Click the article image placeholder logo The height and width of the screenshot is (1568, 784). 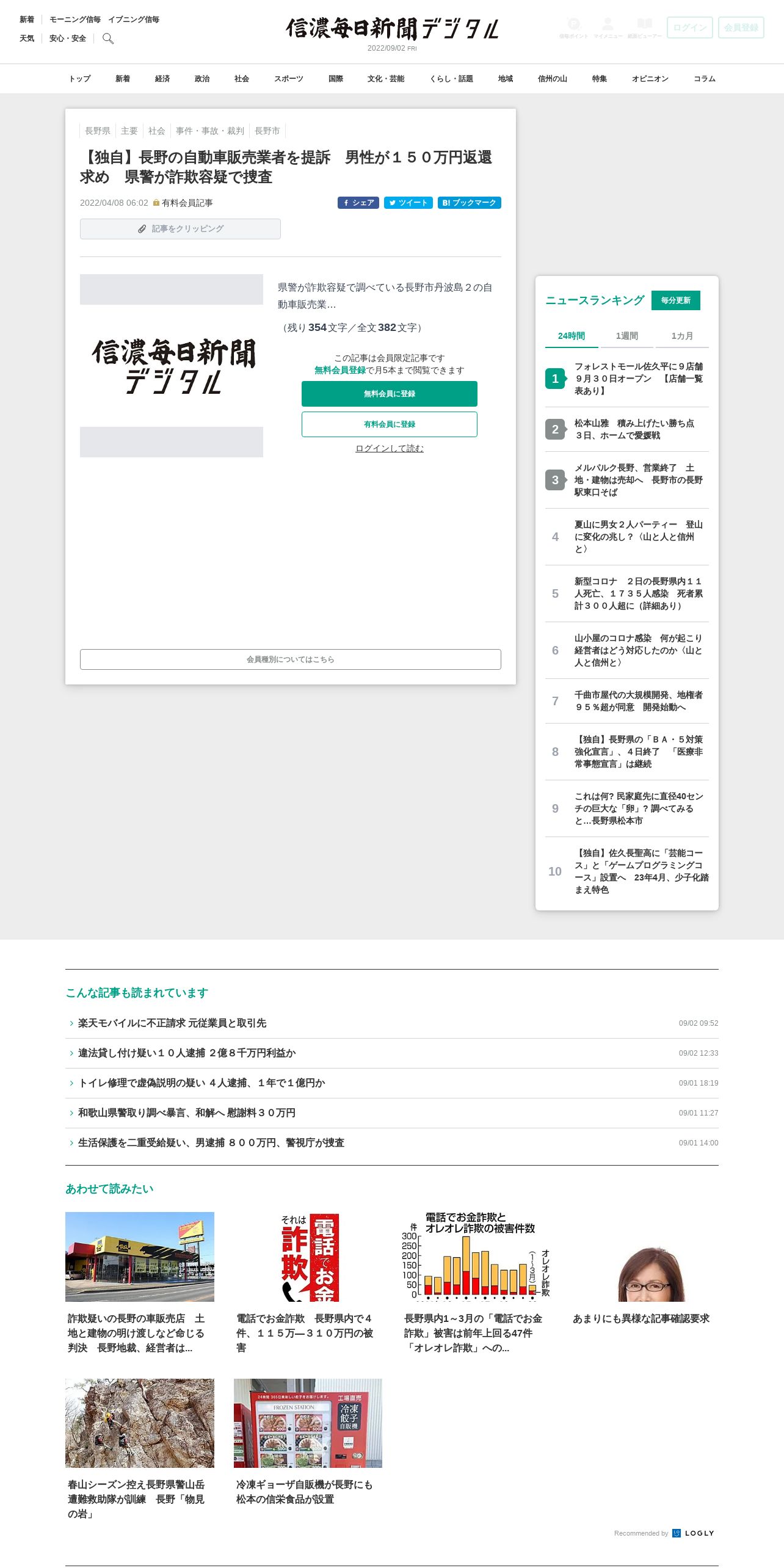[172, 366]
